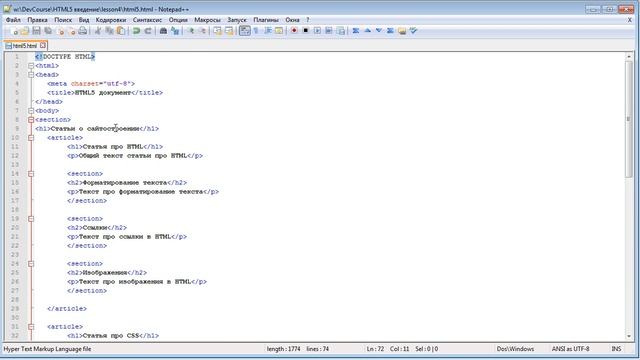Open the Файл menu
640x360 pixels.
[x=13, y=20]
